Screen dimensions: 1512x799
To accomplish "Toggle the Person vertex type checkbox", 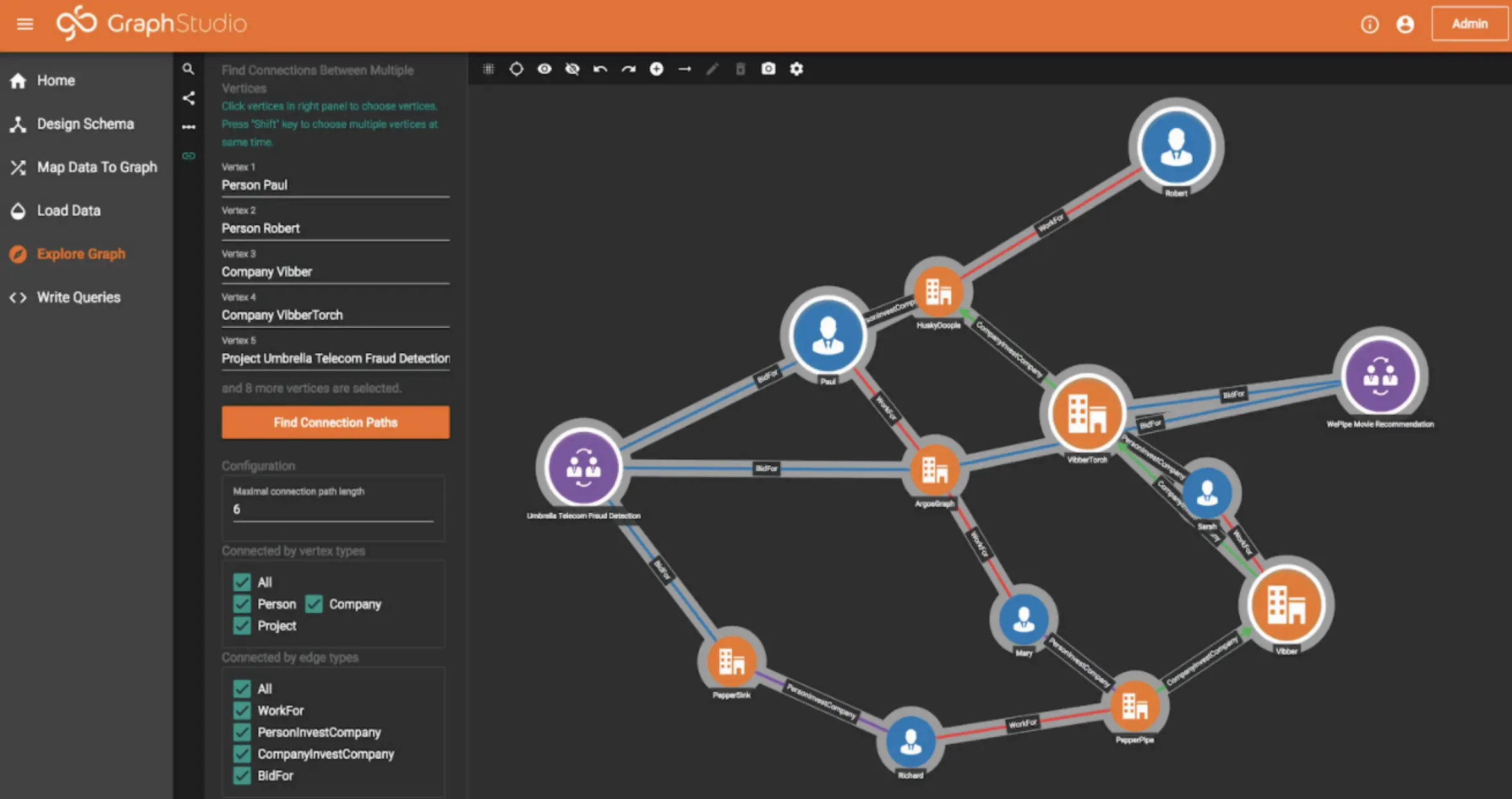I will coord(242,604).
